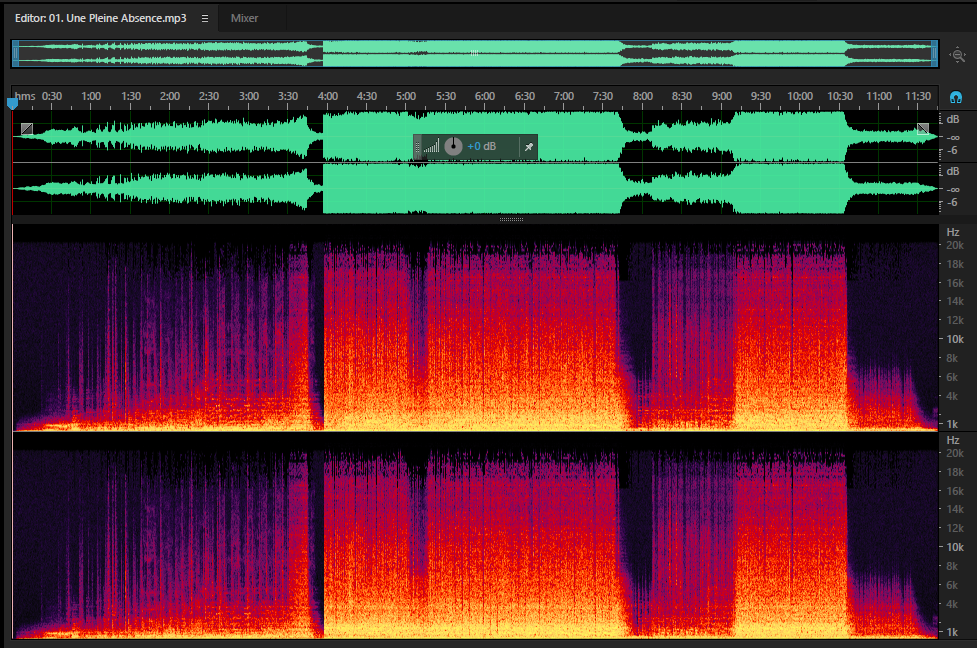This screenshot has width=977, height=648.
Task: Click the dB label of the left channel scale
Action: (x=953, y=120)
